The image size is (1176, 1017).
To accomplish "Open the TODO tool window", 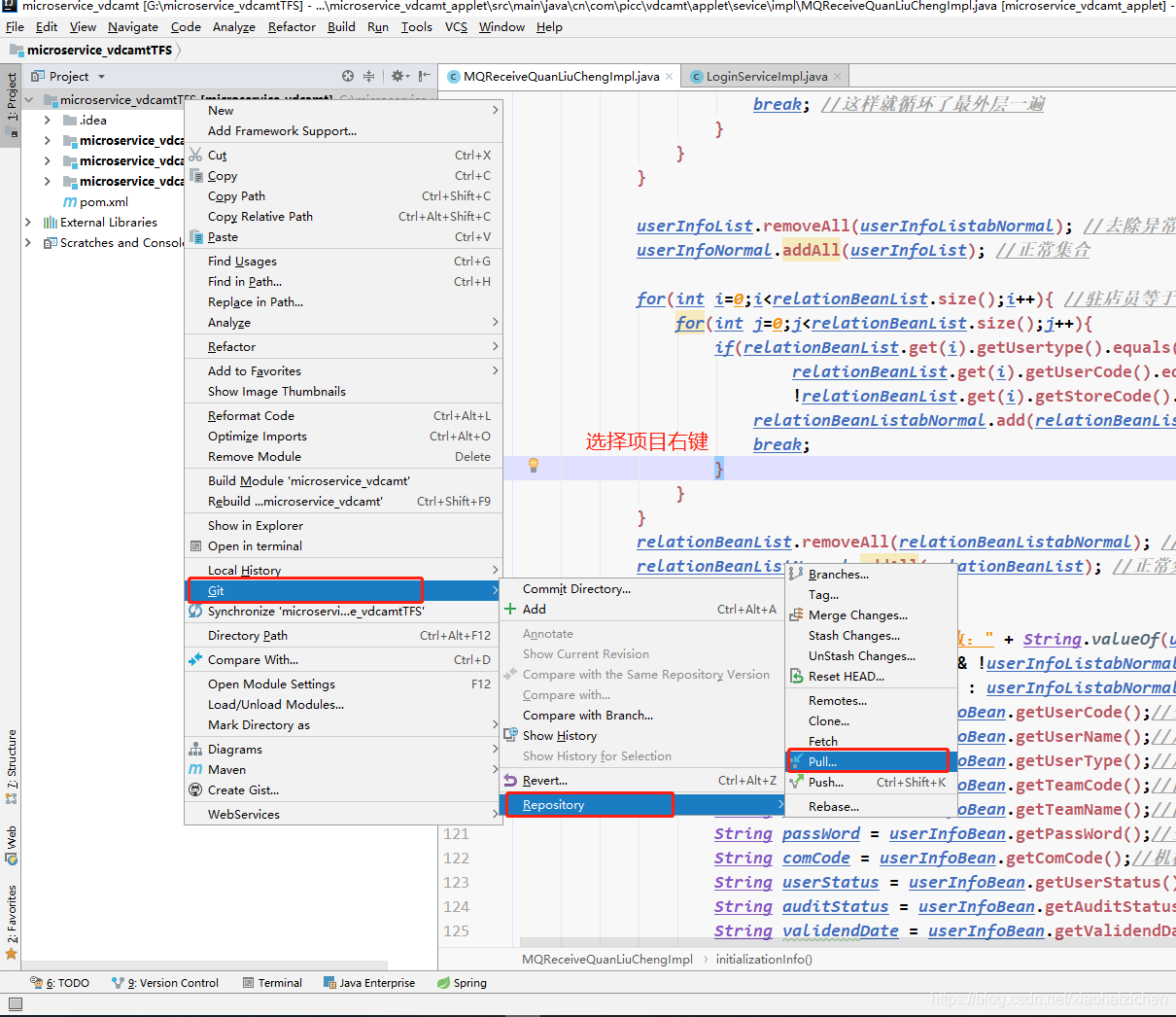I will pos(59,983).
